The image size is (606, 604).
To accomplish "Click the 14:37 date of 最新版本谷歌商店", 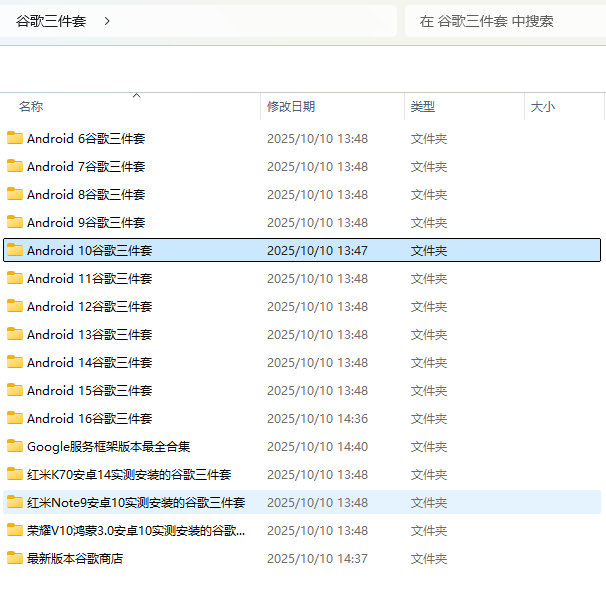I will (317, 559).
